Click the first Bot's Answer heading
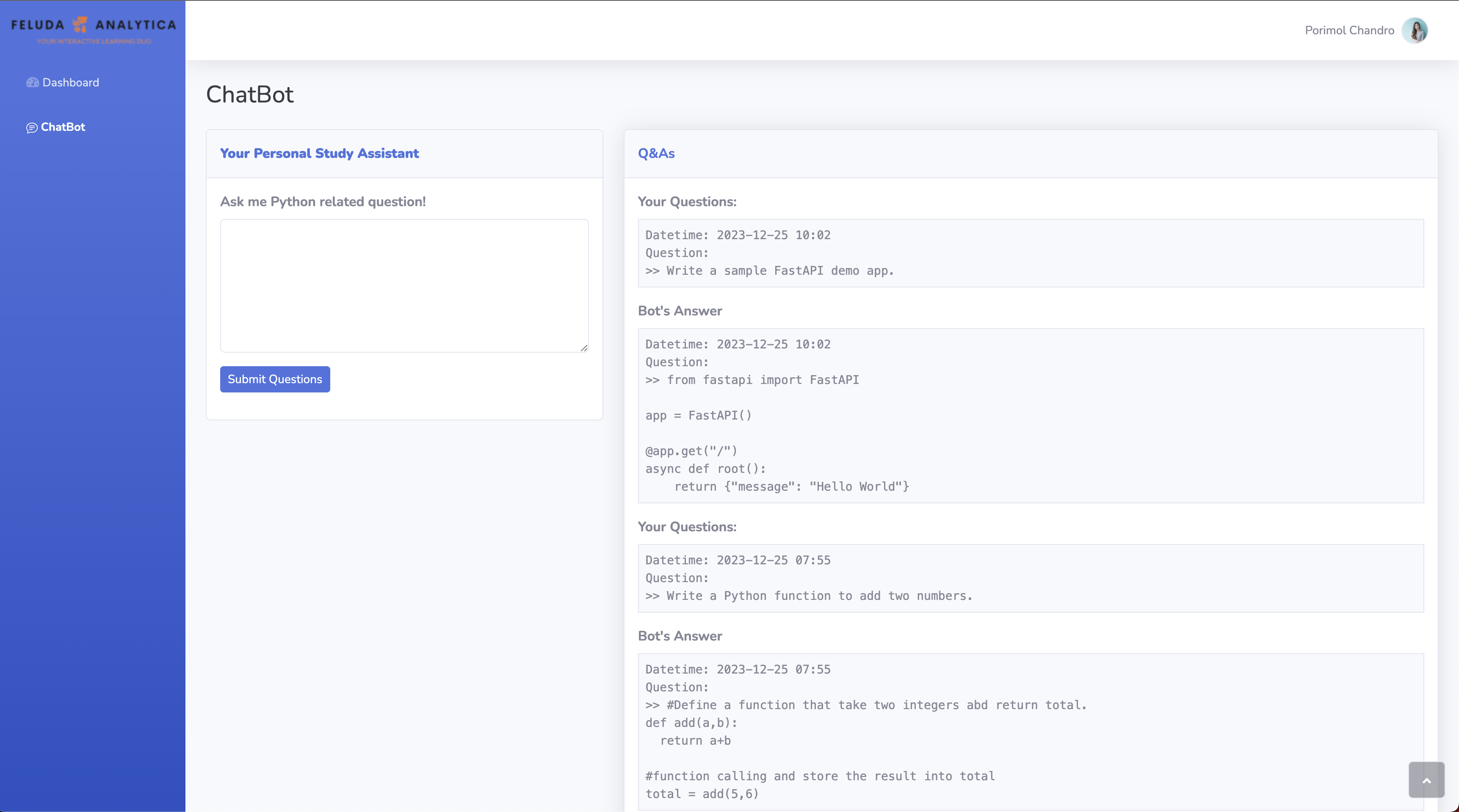Viewport: 1459px width, 812px height. 680,311
